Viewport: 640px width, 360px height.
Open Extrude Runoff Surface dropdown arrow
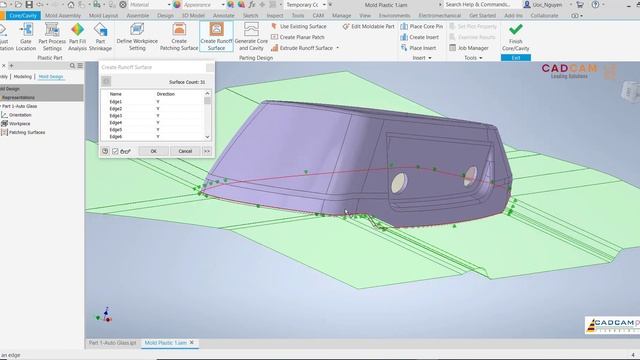tap(338, 48)
